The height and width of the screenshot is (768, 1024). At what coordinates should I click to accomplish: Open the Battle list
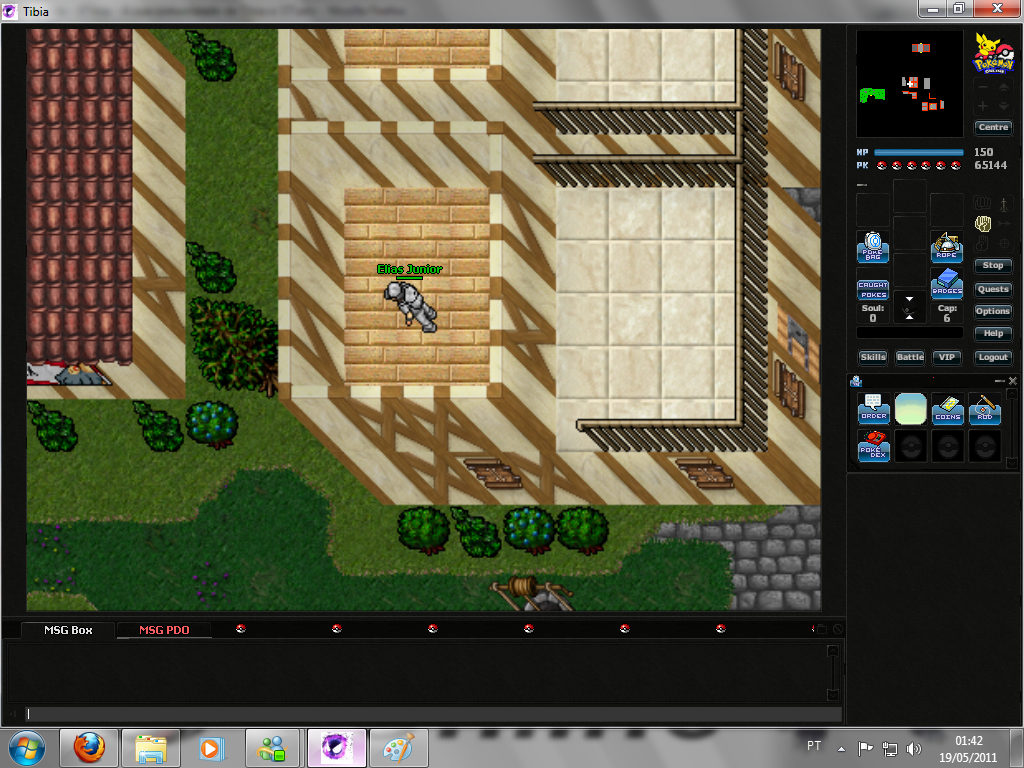point(910,357)
